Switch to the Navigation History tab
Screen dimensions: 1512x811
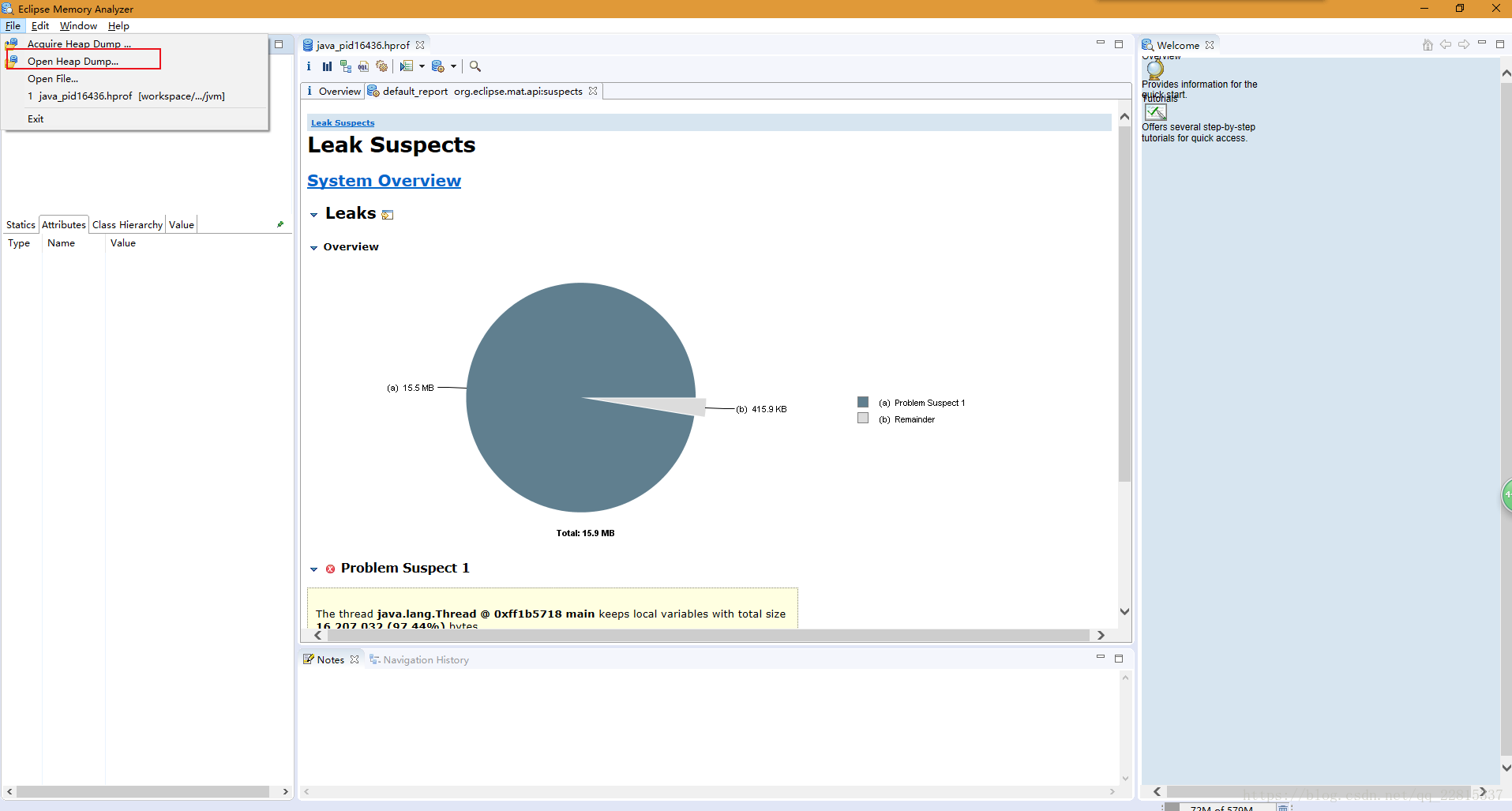point(419,659)
